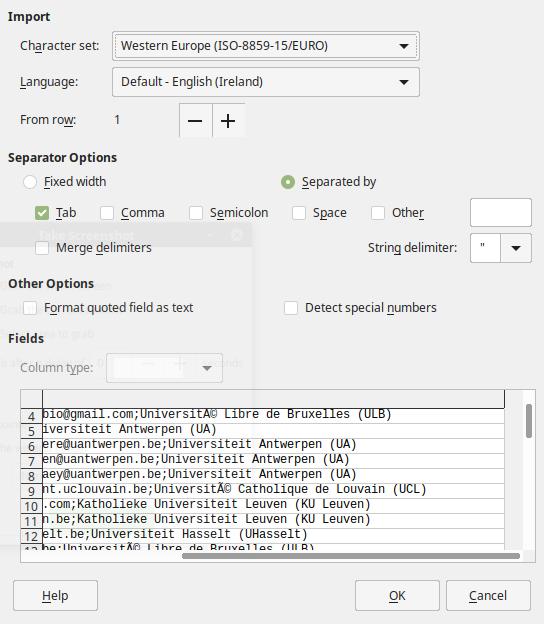Select preview row 7 header
Screen dimensions: 544x624
[31, 461]
